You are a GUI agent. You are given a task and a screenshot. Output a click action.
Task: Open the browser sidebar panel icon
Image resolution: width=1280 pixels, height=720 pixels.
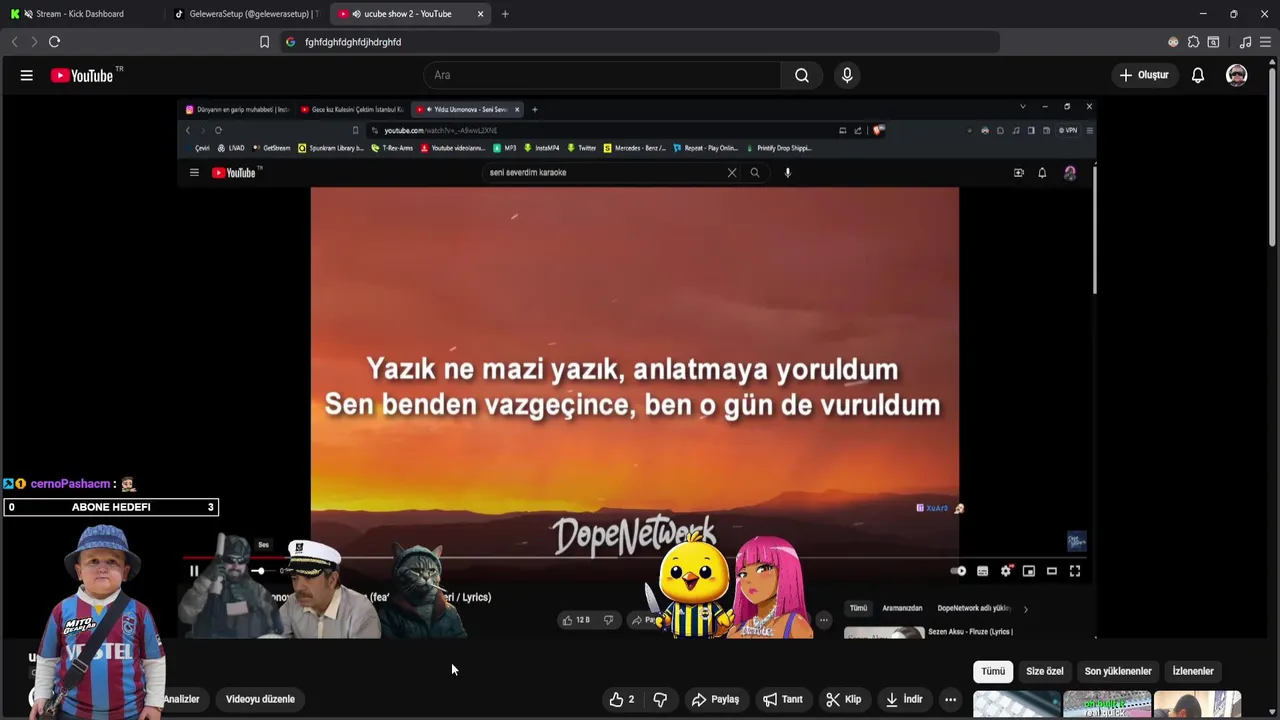click(1213, 42)
